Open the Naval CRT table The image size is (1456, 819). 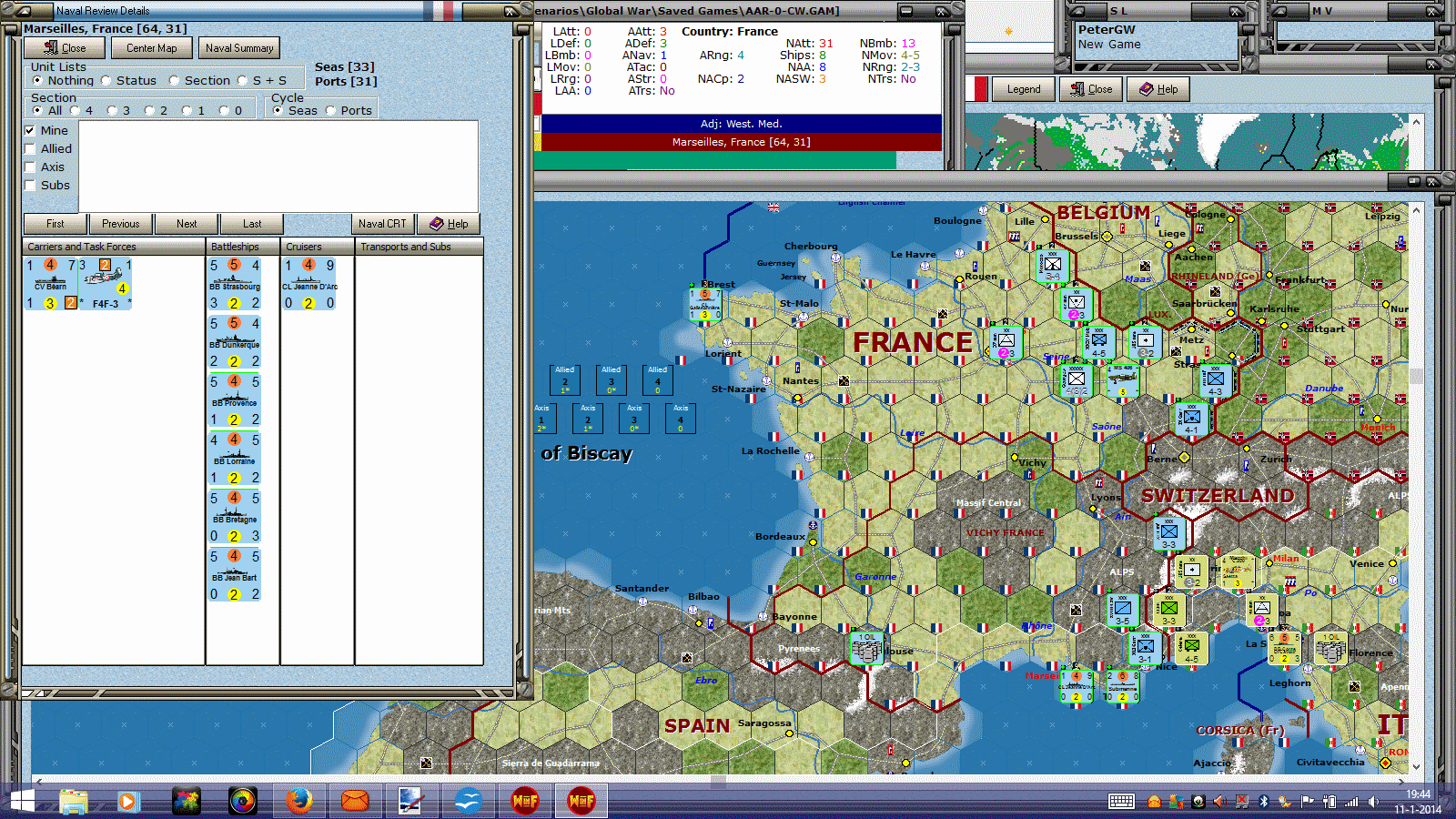[x=382, y=224]
